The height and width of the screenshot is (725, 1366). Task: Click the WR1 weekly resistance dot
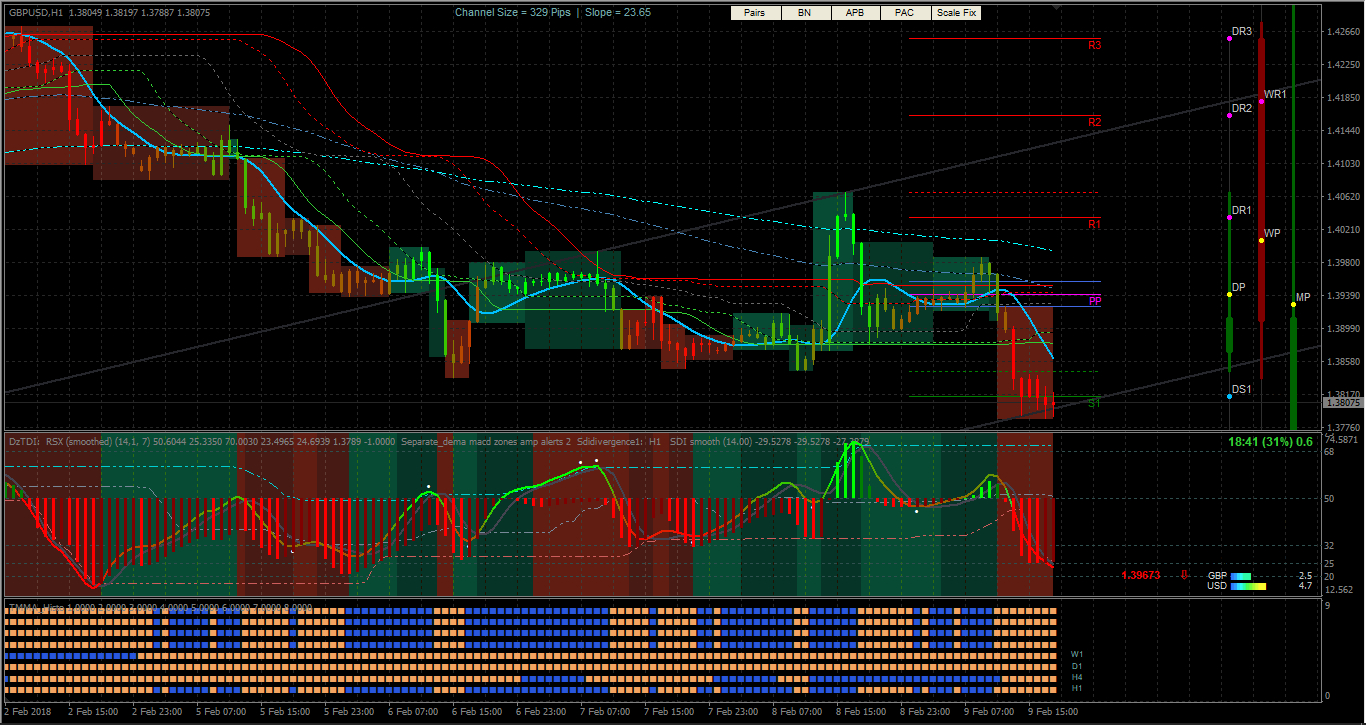pos(1262,101)
